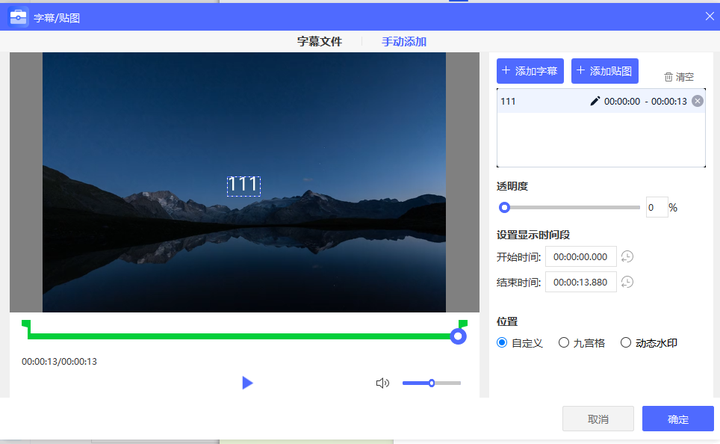Click the 开始时间 input field
This screenshot has width=720, height=444.
click(580, 257)
